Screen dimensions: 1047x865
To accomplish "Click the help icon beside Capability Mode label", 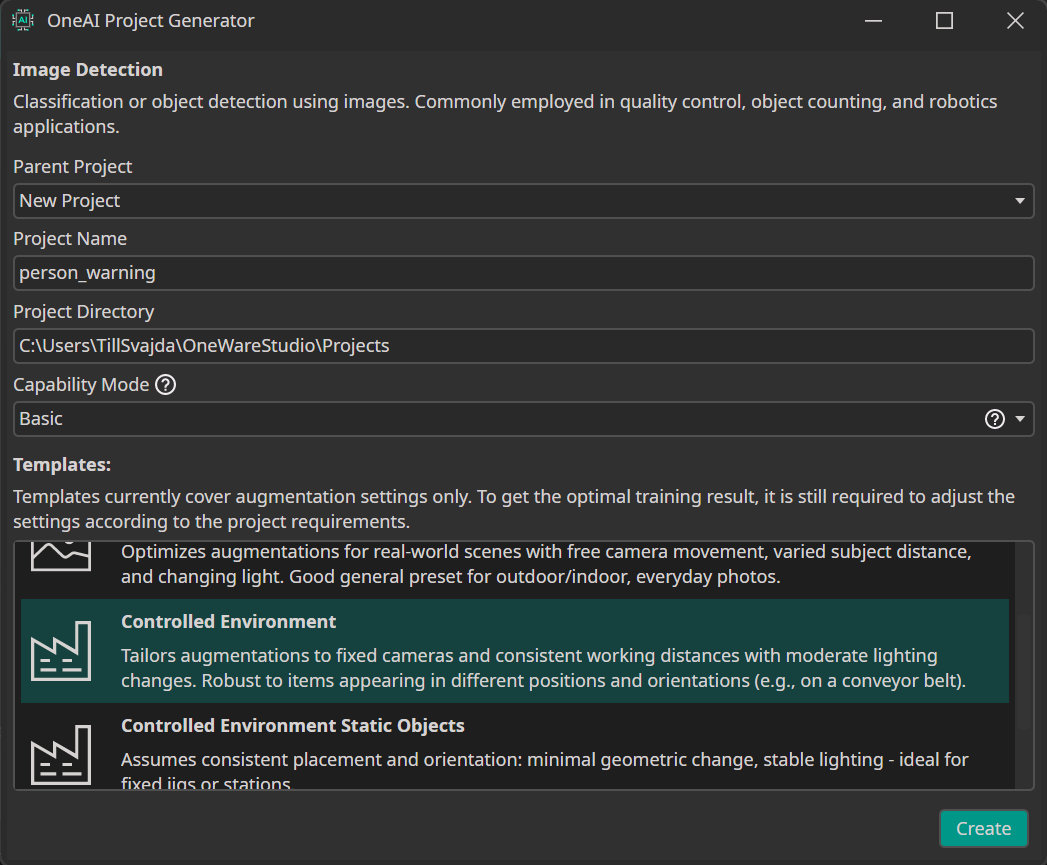I will point(166,385).
